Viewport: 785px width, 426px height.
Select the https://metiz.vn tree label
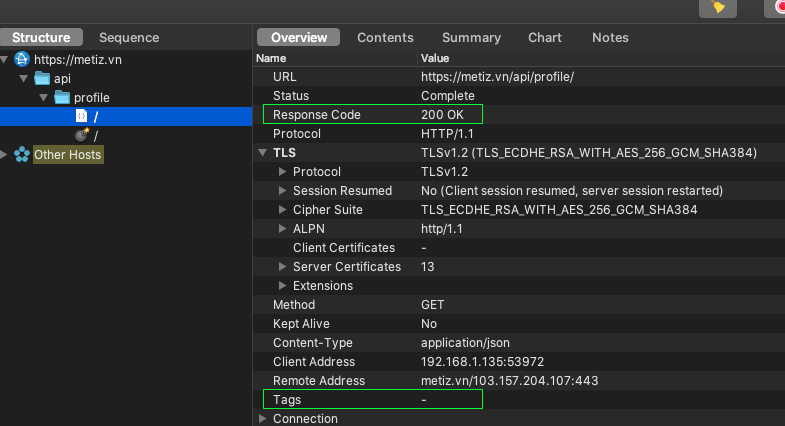coord(78,60)
